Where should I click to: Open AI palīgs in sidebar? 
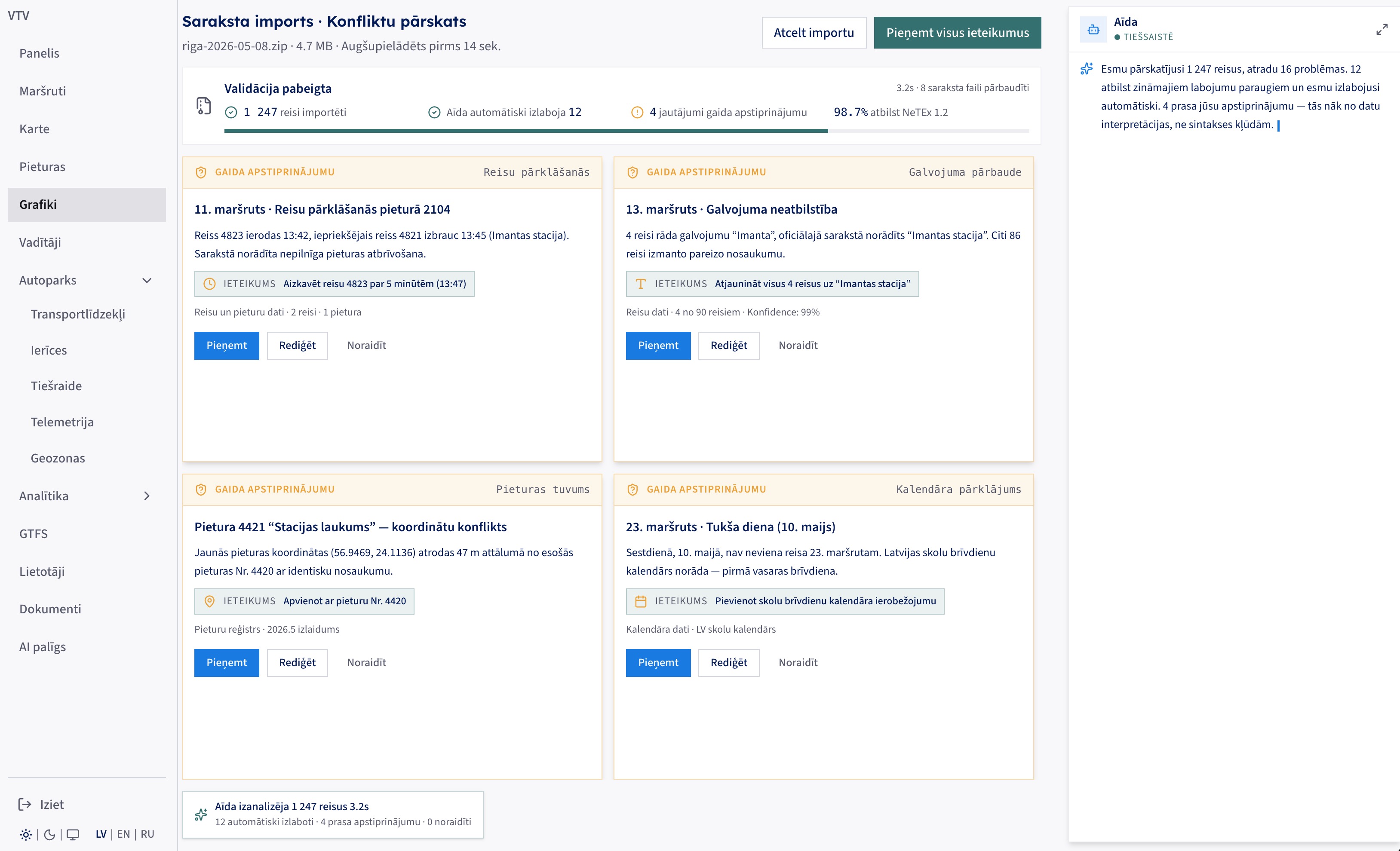pyautogui.click(x=87, y=647)
